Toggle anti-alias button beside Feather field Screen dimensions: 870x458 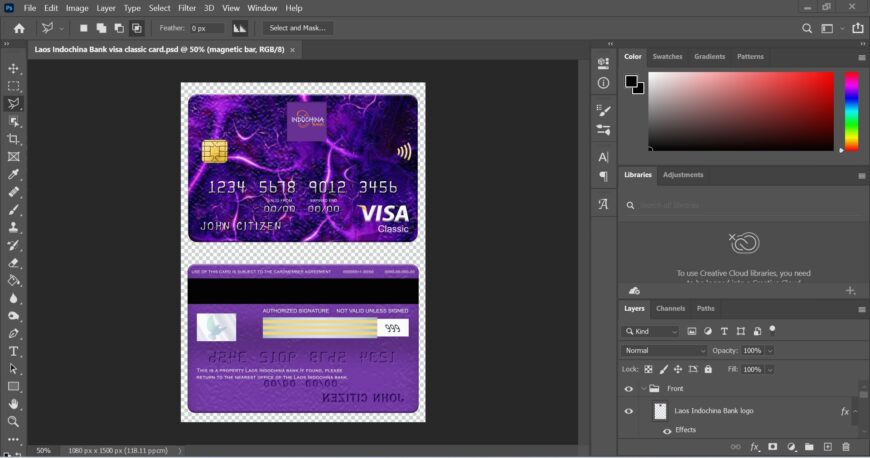coord(240,28)
